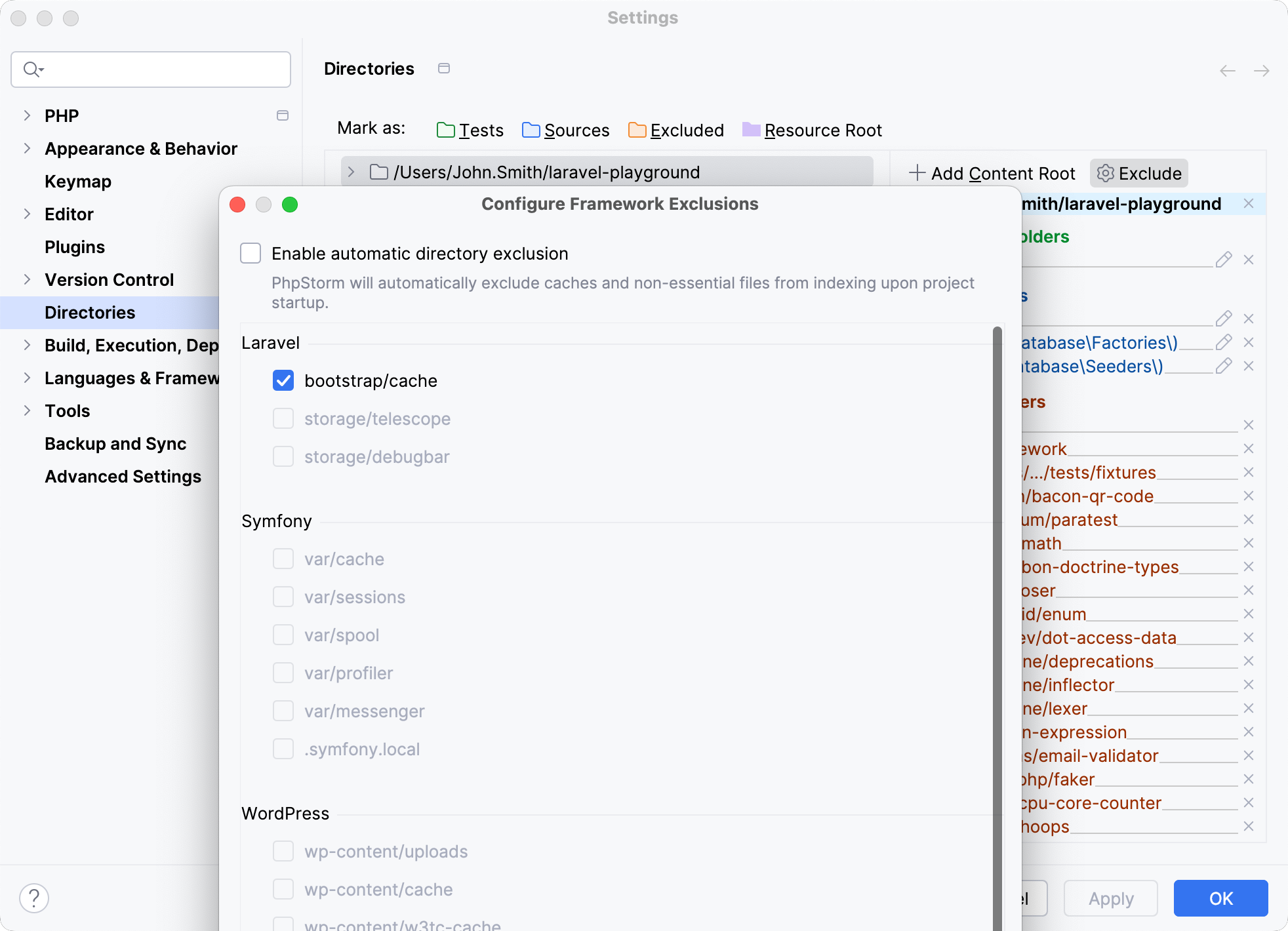Screen dimensions: 1288x931
Task: Navigate back using the left arrow icon
Action: click(x=1226, y=70)
